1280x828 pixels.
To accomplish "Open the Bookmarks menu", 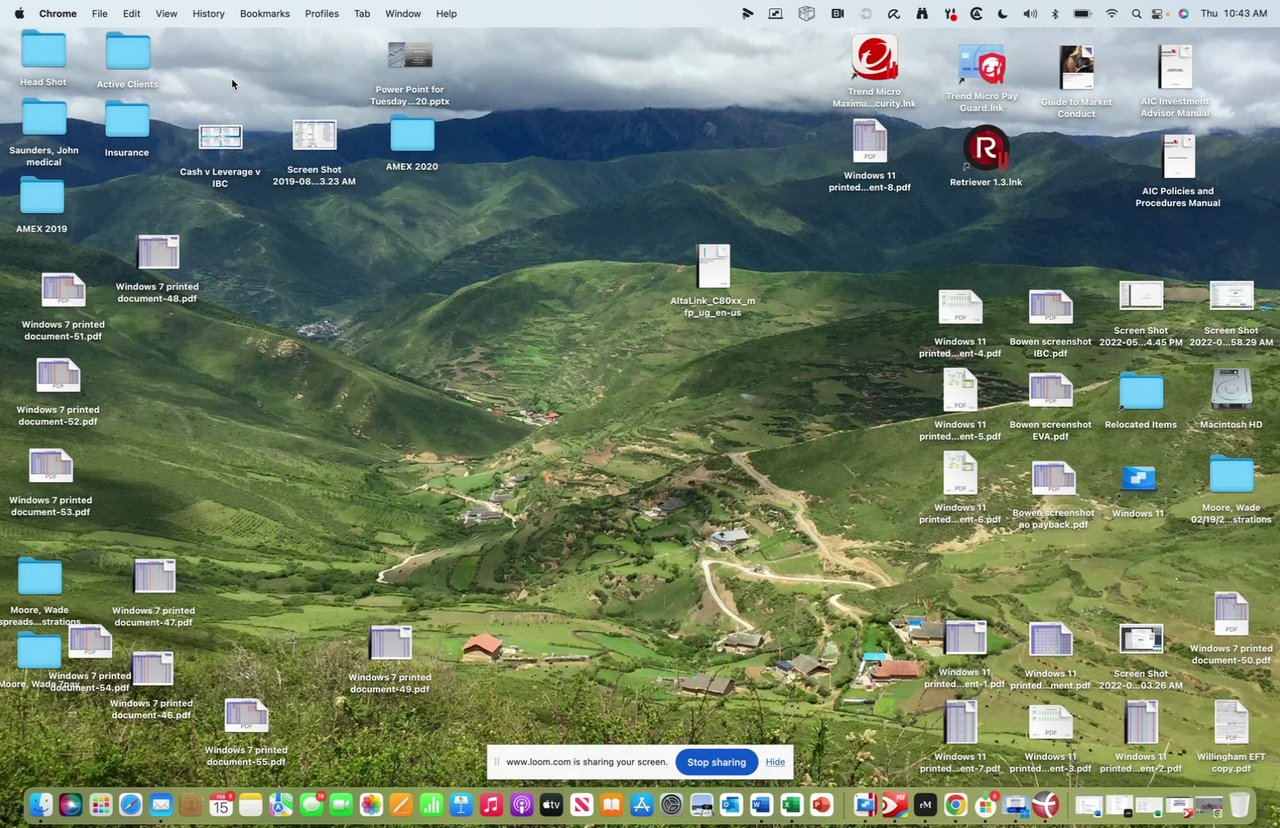I will coord(265,13).
